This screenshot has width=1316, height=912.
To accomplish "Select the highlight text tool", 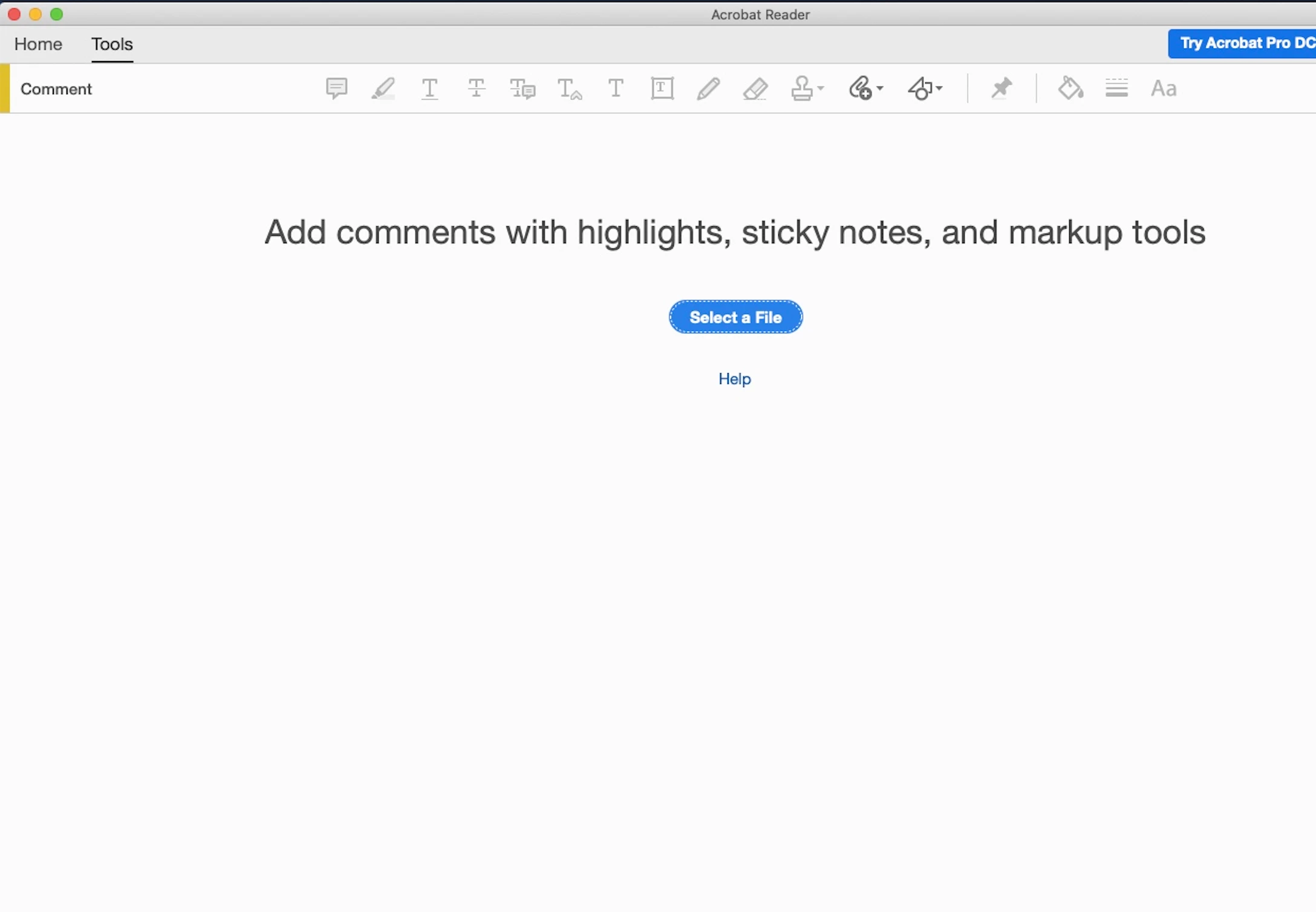I will (x=383, y=88).
